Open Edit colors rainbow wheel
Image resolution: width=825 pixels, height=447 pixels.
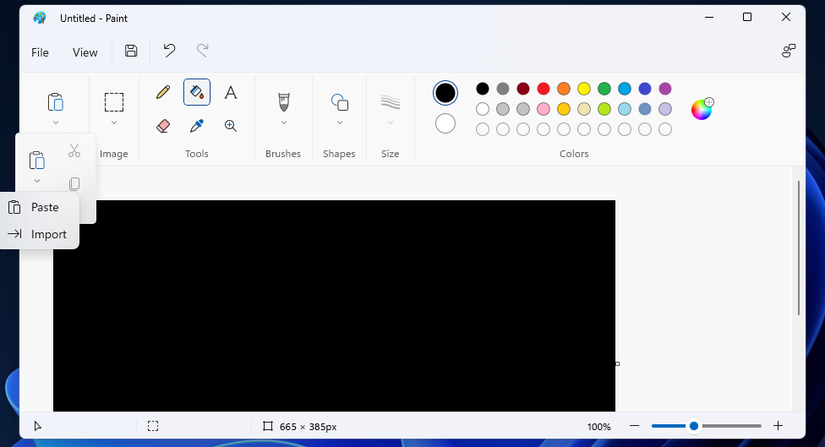pyautogui.click(x=702, y=109)
